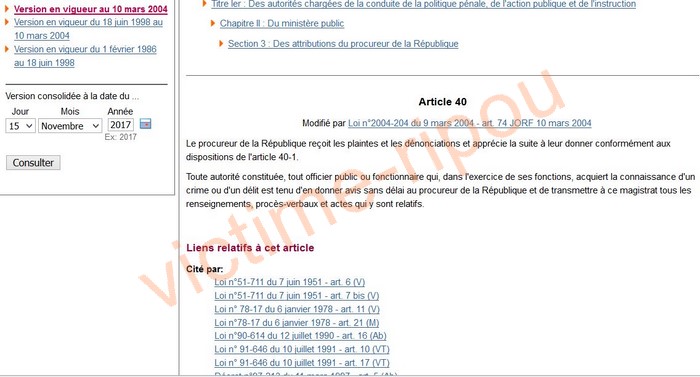
Task: Open Section 3 attributions du procureur link
Action: click(x=343, y=43)
